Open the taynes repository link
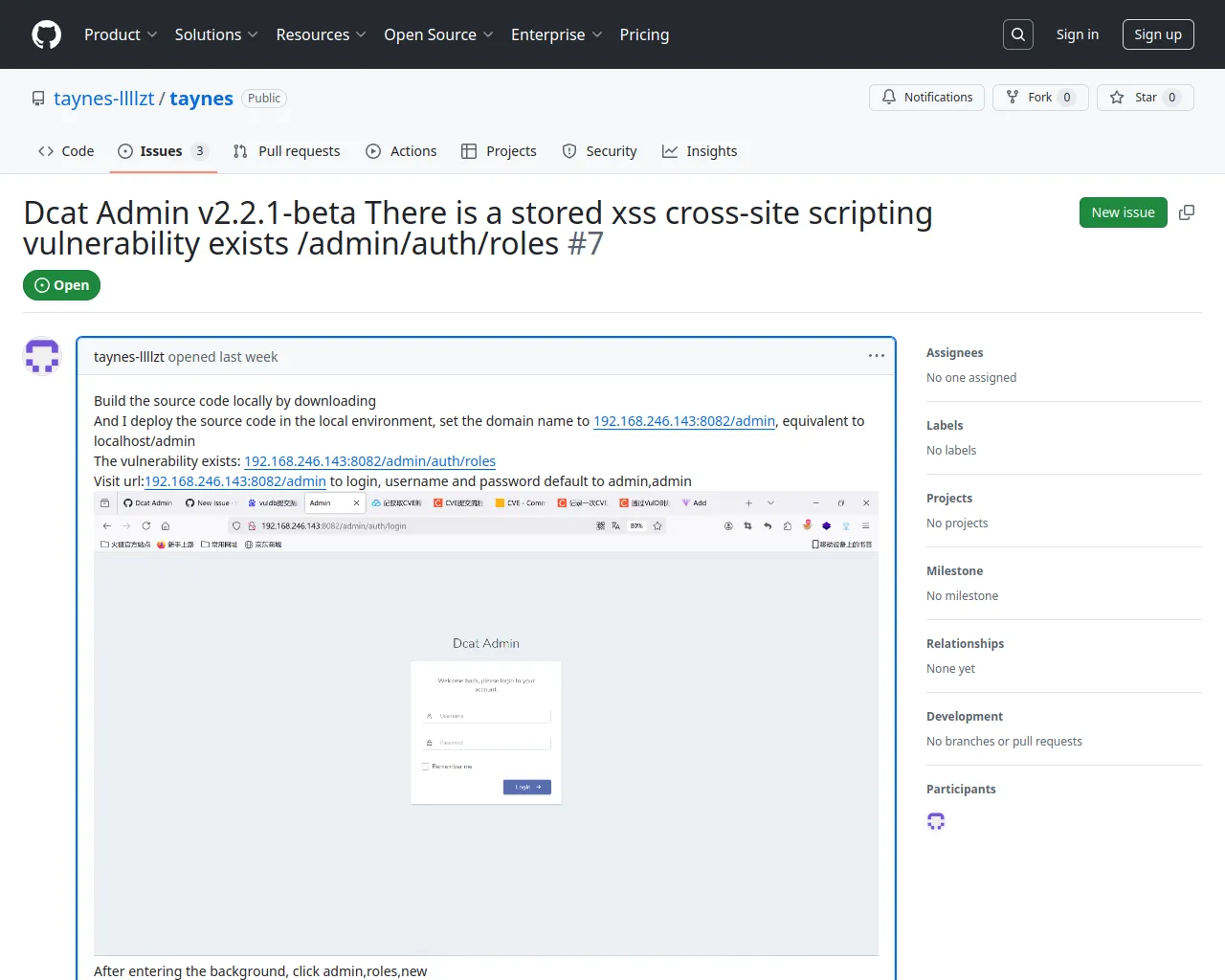Viewport: 1225px width, 980px height. click(x=202, y=99)
